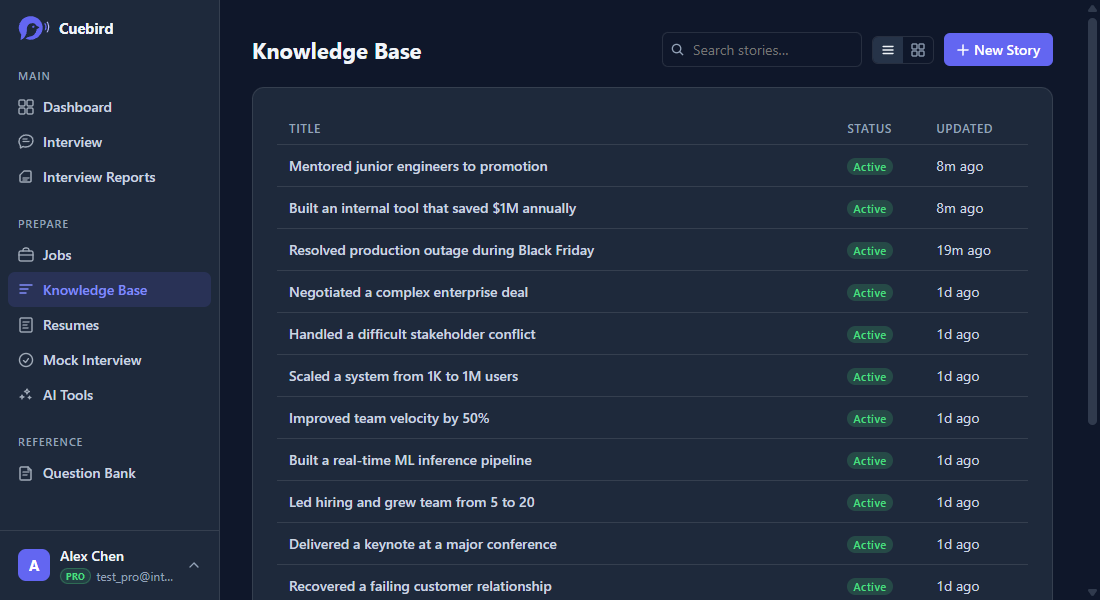Click the magnifier icon in search box
This screenshot has width=1100, height=600.
[x=678, y=50]
